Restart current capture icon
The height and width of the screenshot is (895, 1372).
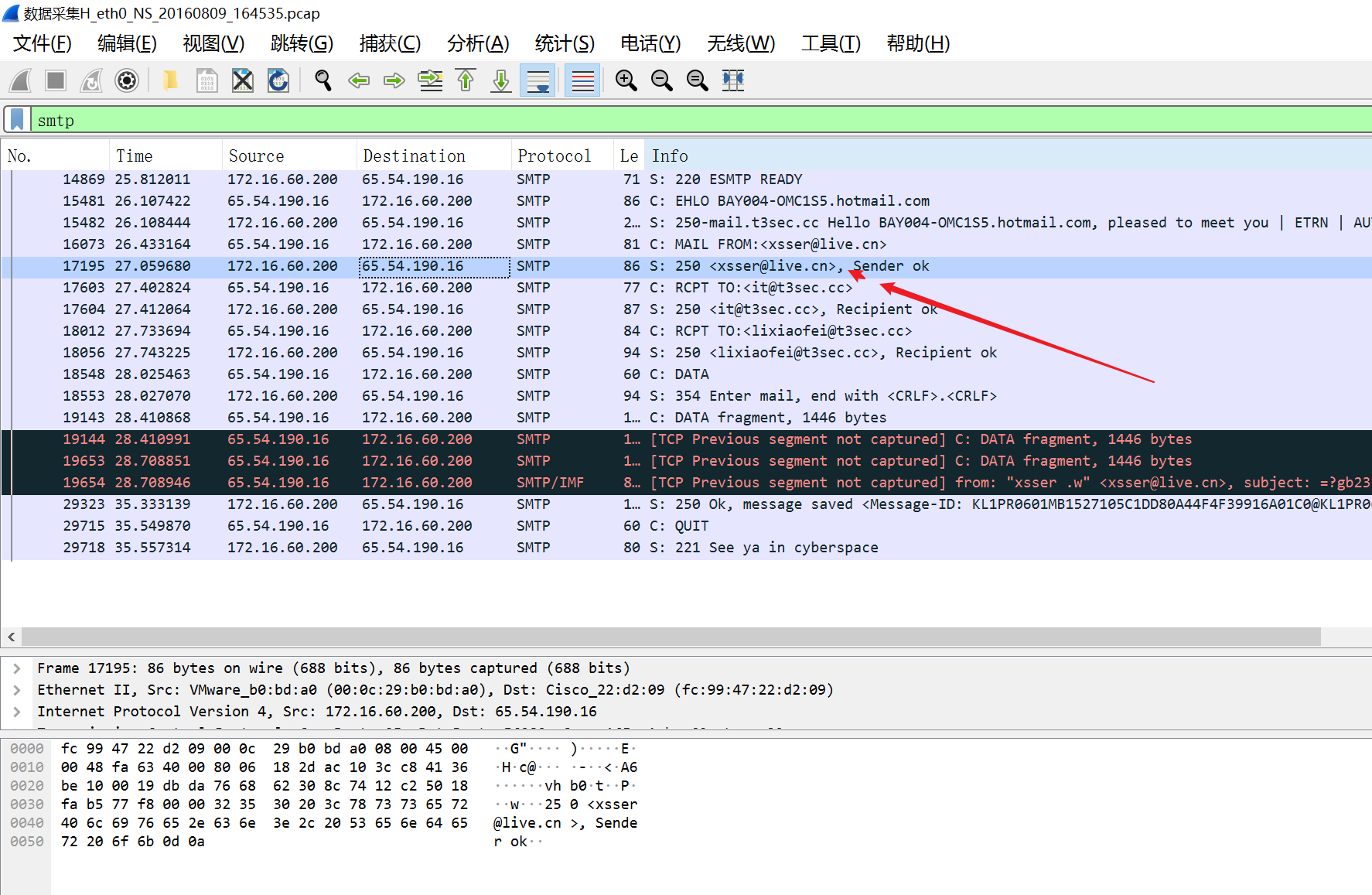pos(91,80)
